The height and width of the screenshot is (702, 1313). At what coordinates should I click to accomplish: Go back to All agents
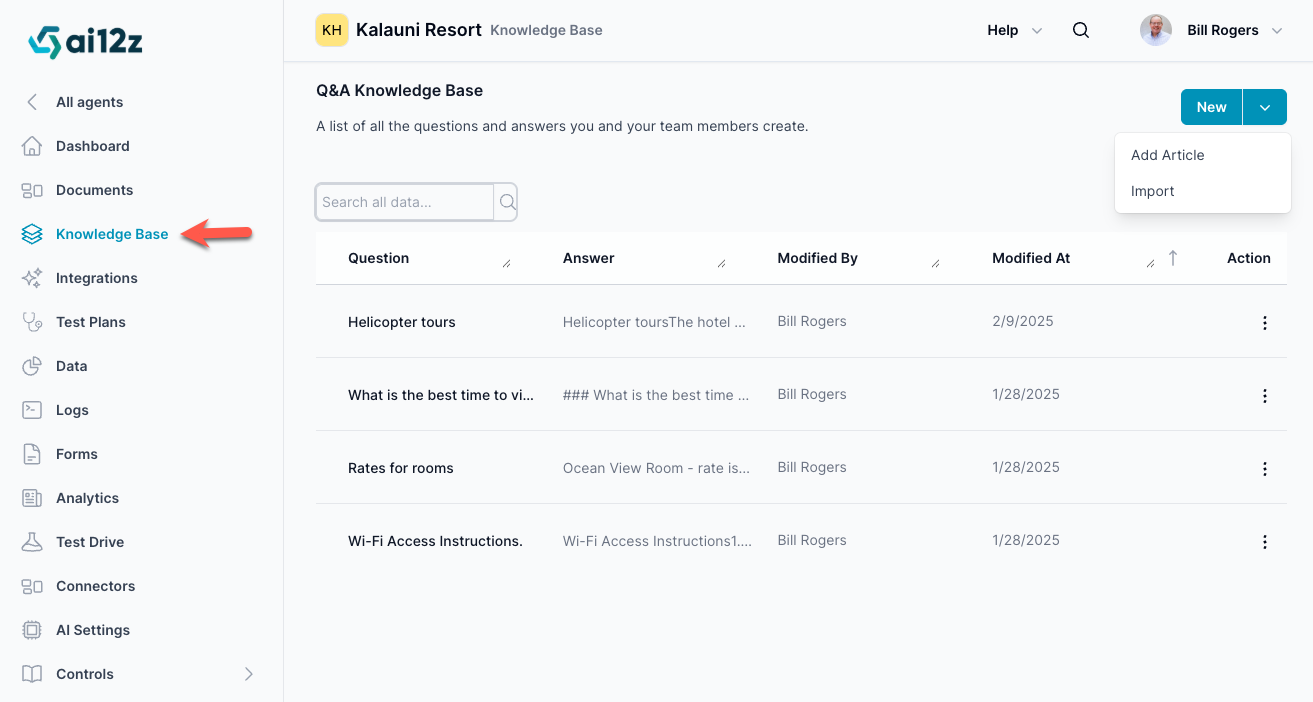pos(89,102)
